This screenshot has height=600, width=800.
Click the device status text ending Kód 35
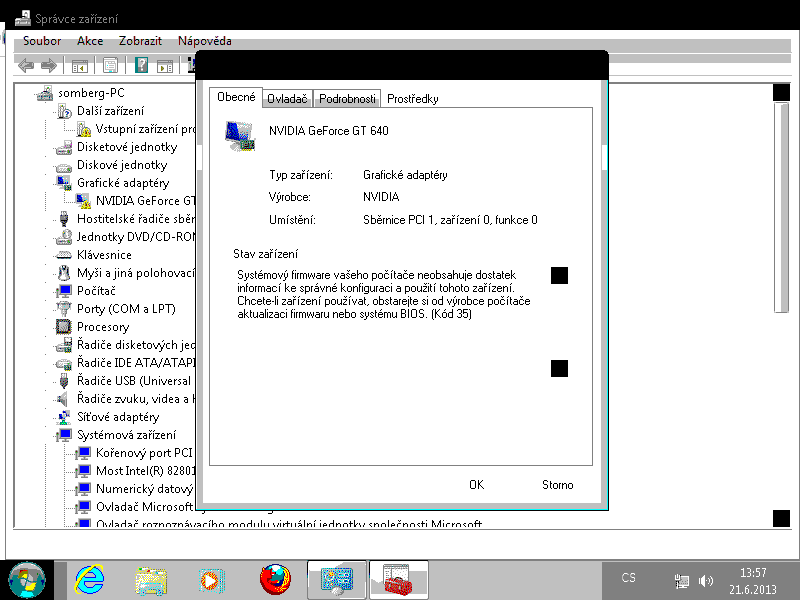pos(384,294)
